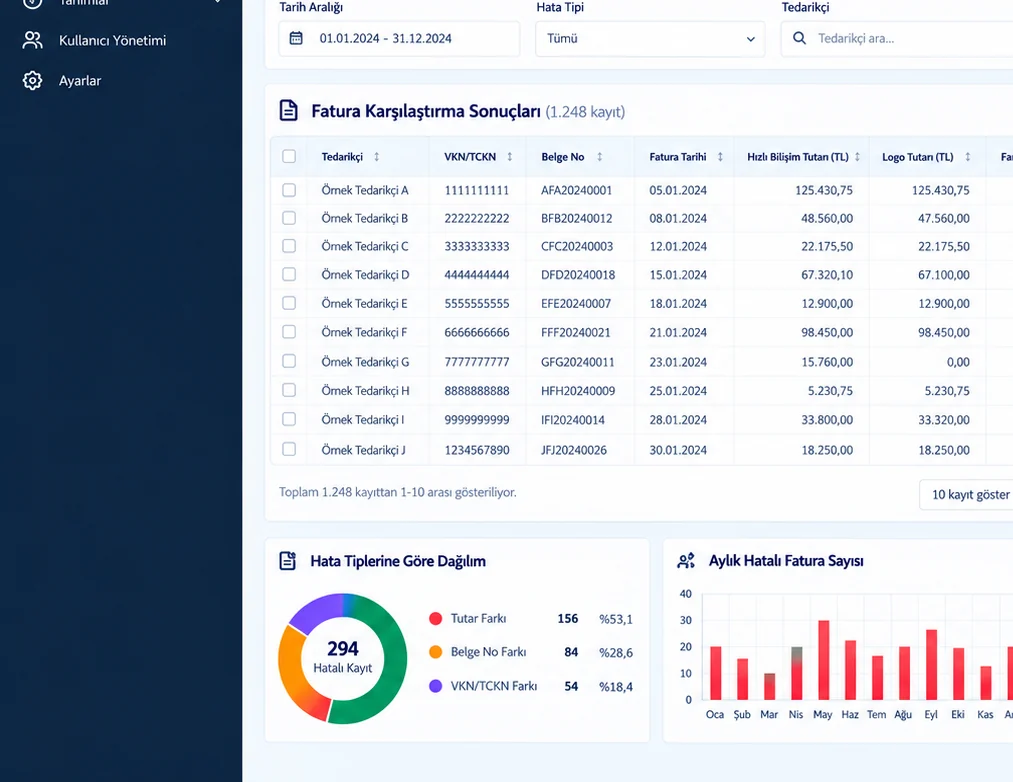Click the 294 Hatalı Kayıt donut center
This screenshot has width=1013, height=782.
click(342, 657)
